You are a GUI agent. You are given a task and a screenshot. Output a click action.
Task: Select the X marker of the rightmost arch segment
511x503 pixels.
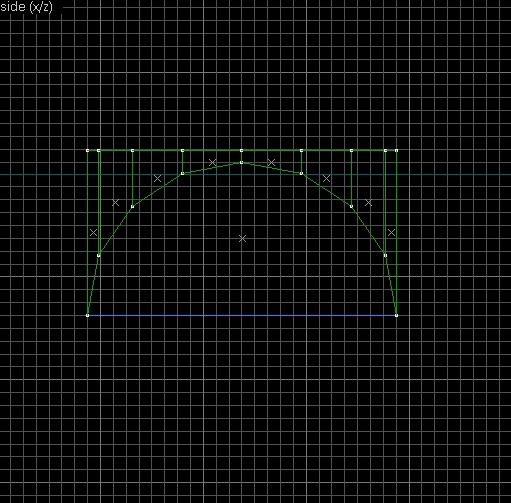391,232
